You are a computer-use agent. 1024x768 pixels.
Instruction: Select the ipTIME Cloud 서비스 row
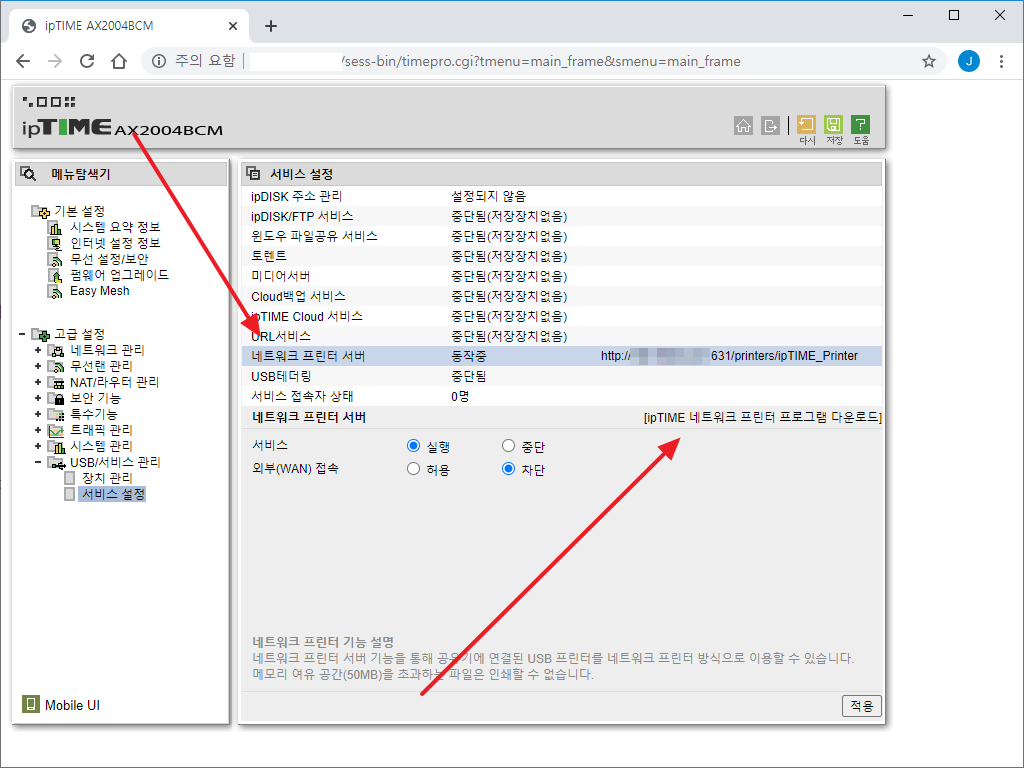(x=562, y=316)
